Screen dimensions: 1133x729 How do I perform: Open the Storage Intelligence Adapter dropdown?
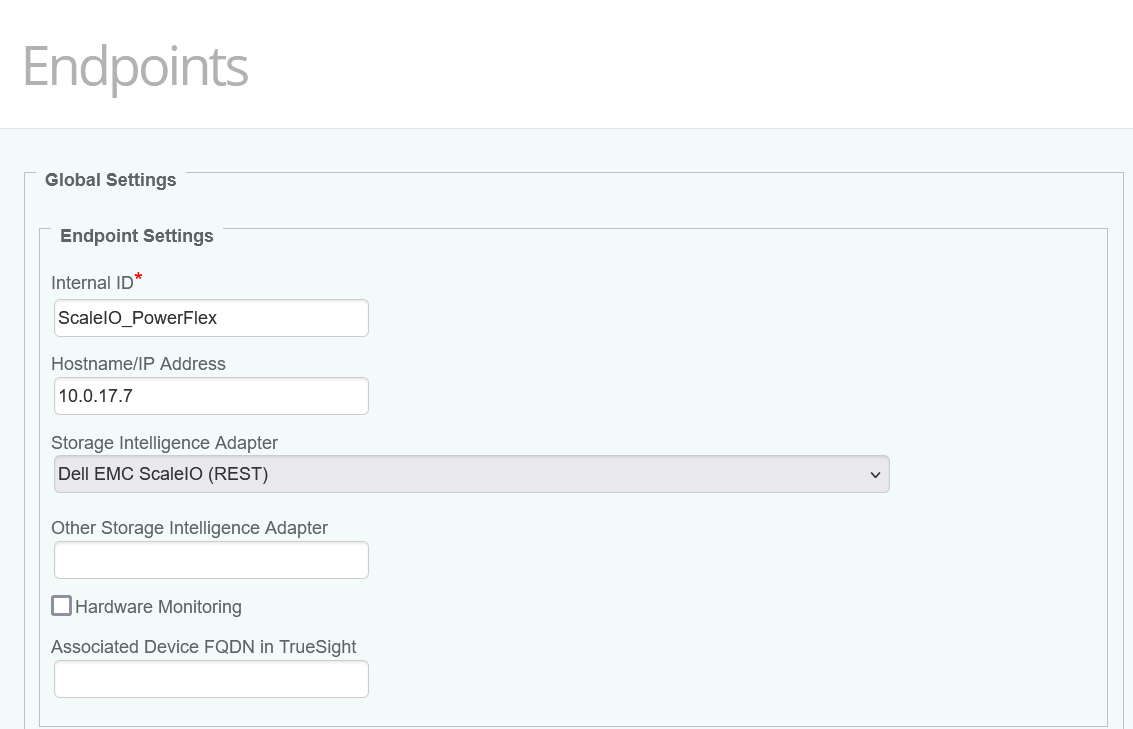point(470,473)
